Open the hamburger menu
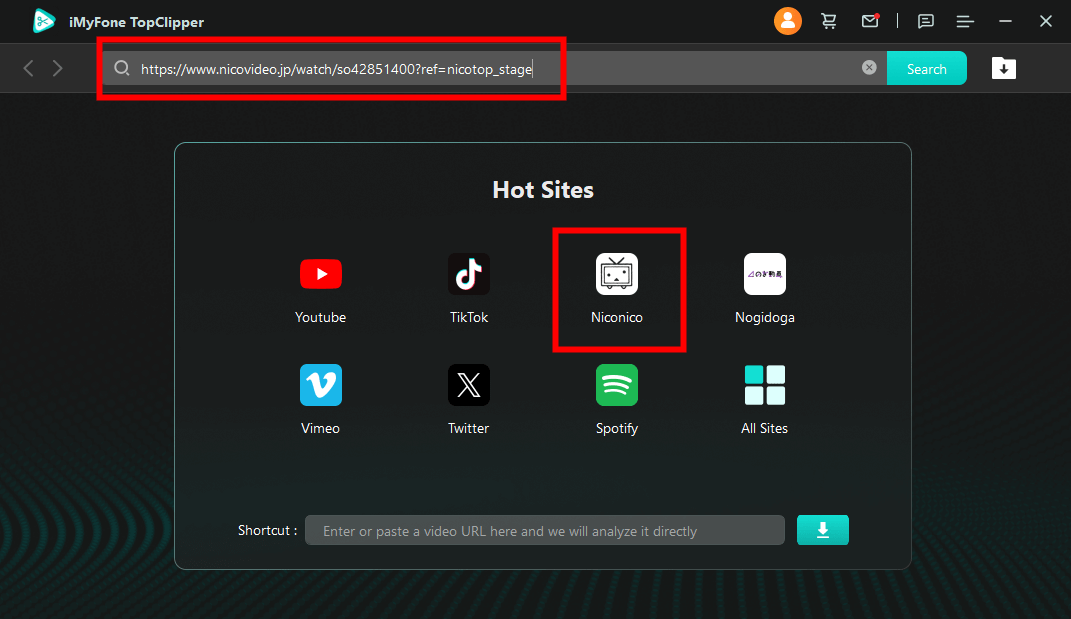The width and height of the screenshot is (1071, 619). click(x=965, y=22)
